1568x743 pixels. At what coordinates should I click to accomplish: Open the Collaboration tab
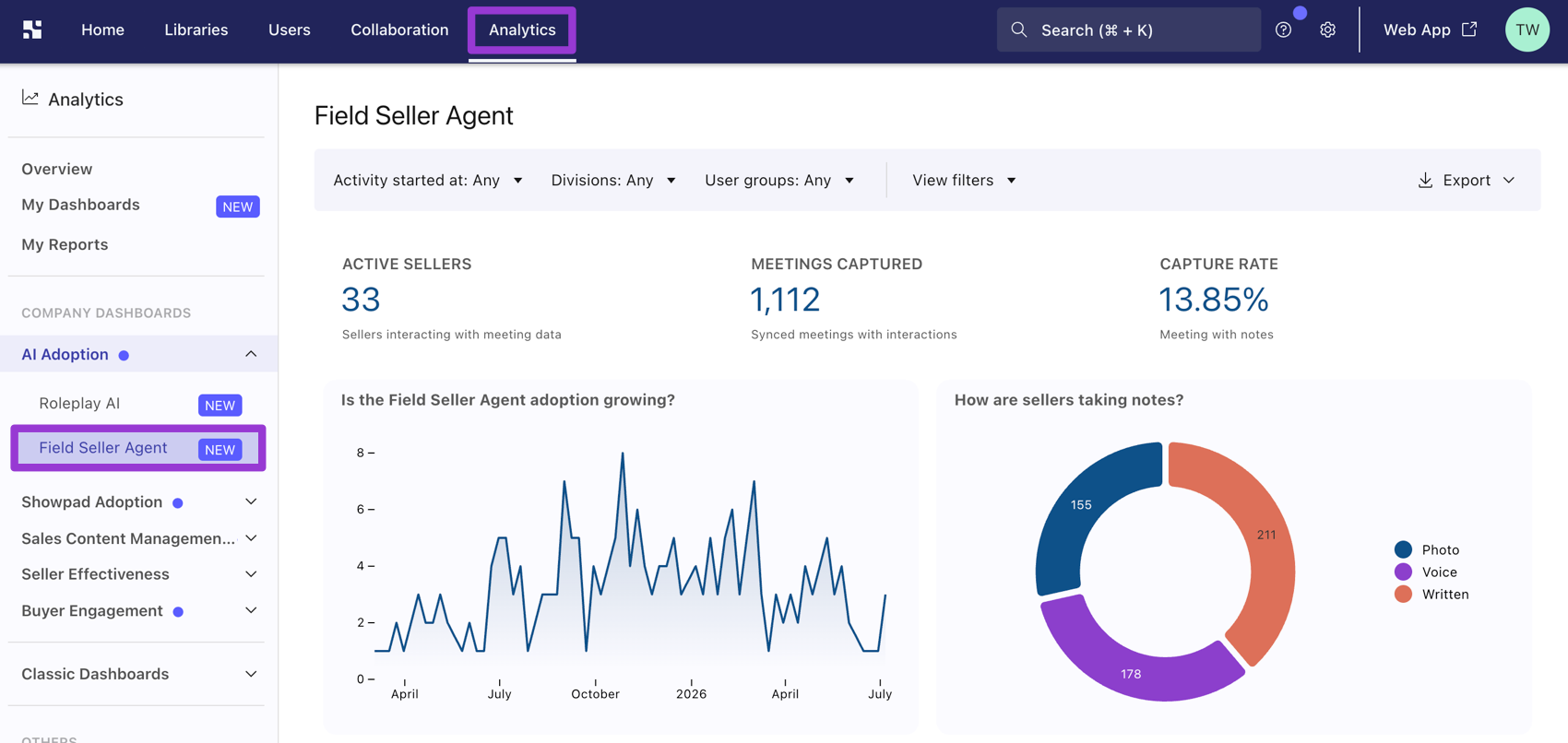pos(399,29)
